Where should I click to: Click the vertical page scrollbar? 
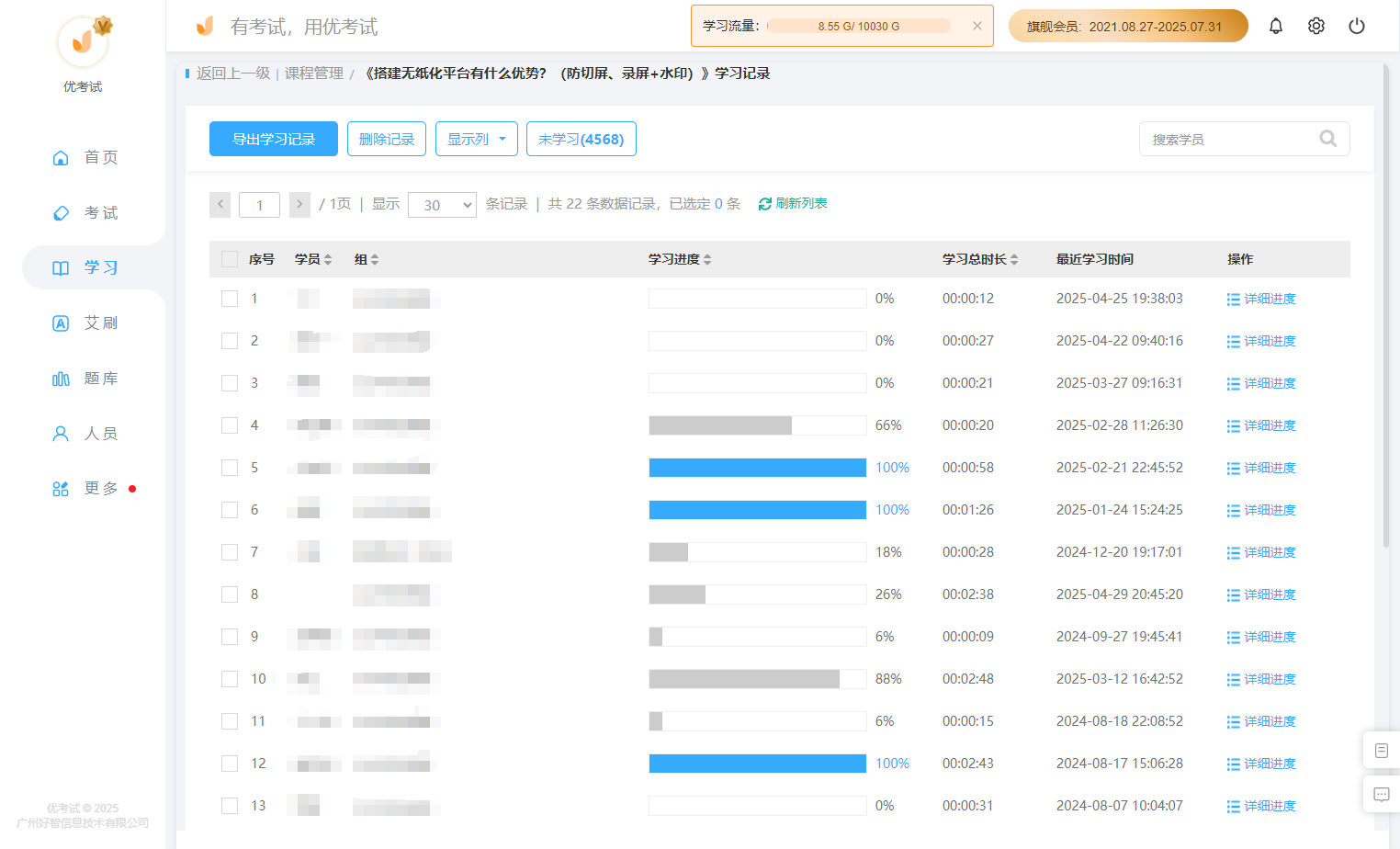click(x=1386, y=306)
